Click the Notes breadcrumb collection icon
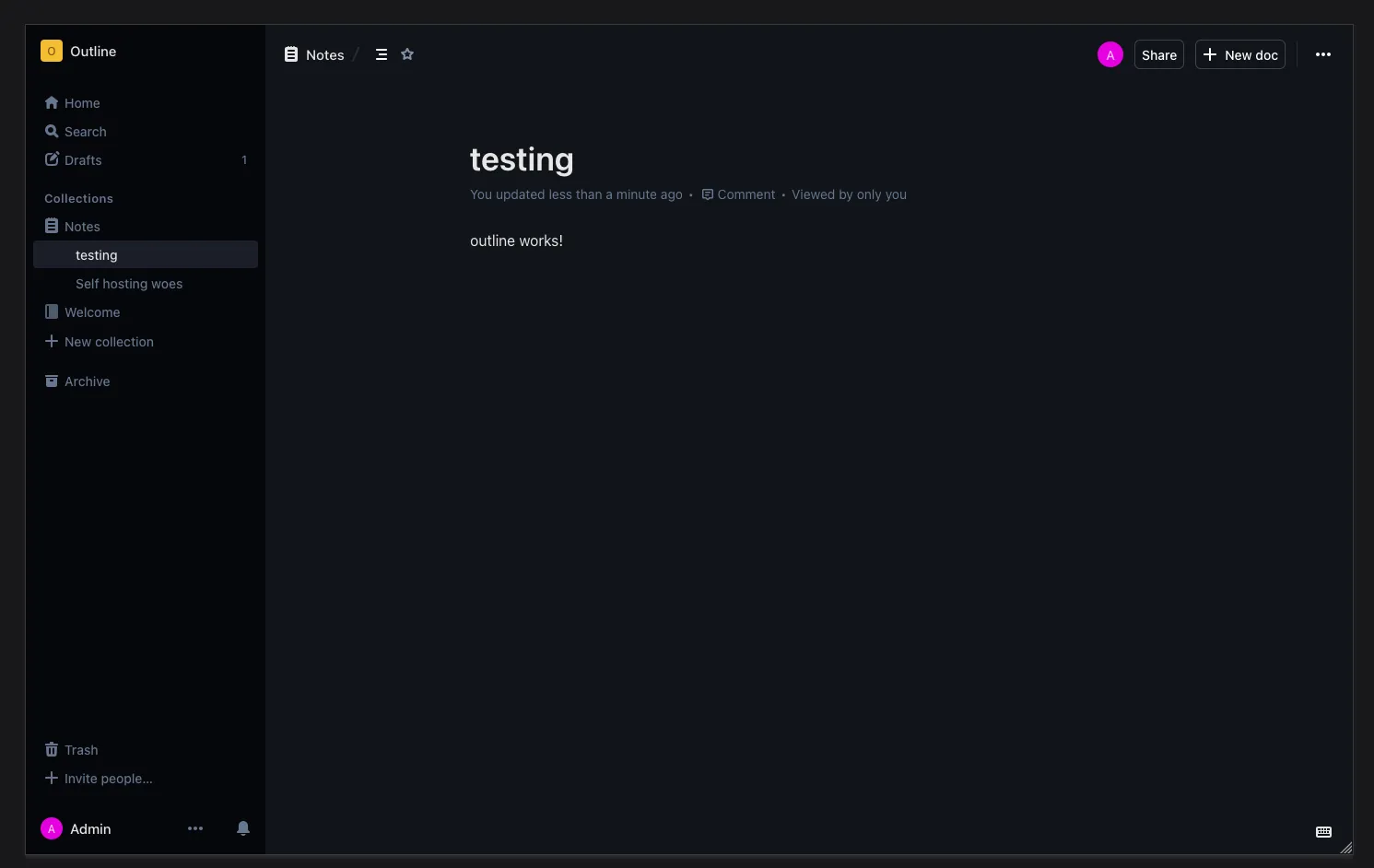 point(291,54)
